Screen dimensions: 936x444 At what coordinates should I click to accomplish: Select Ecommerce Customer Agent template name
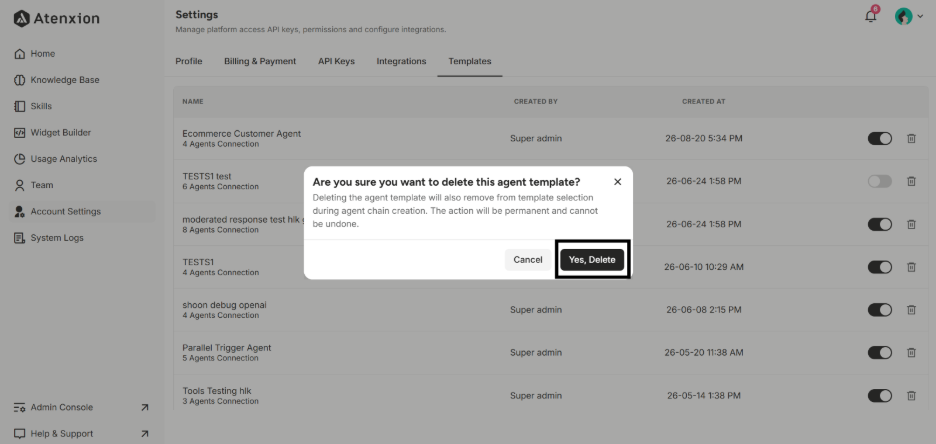pos(242,134)
